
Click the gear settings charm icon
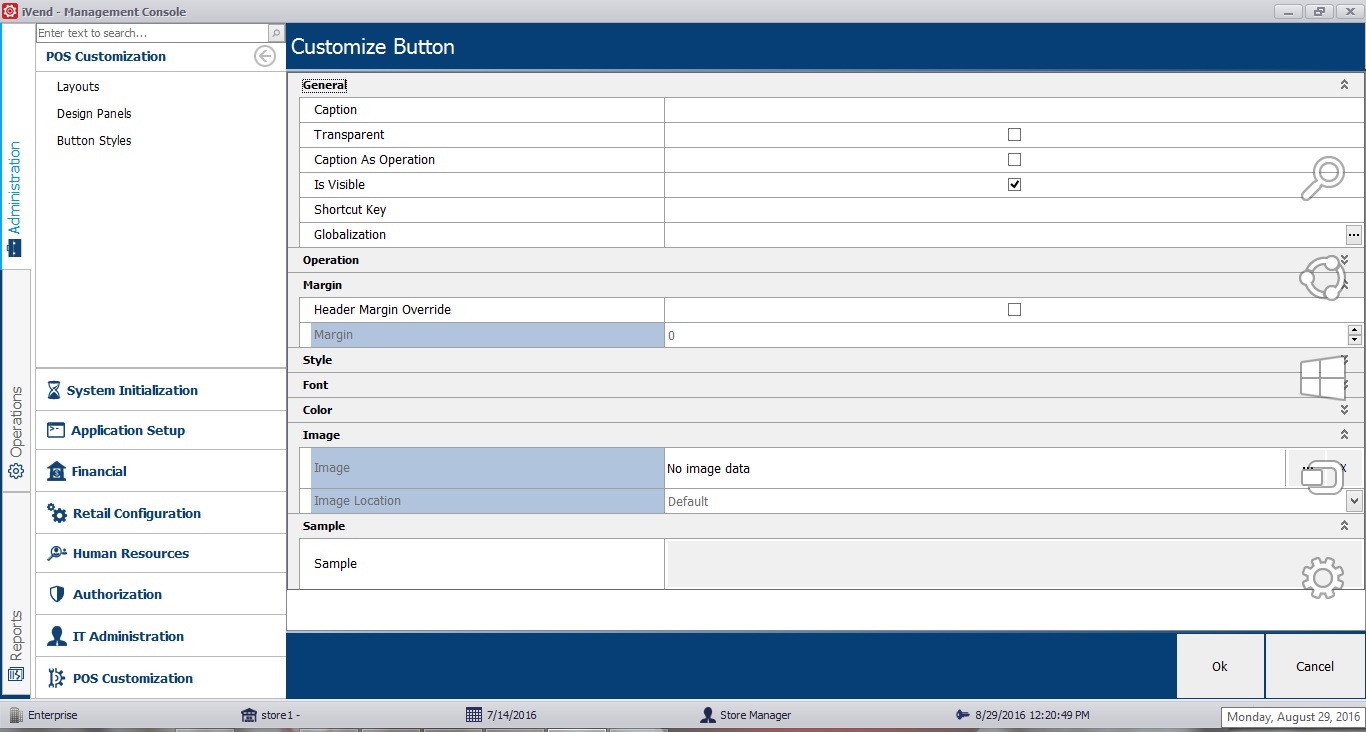coord(1322,578)
